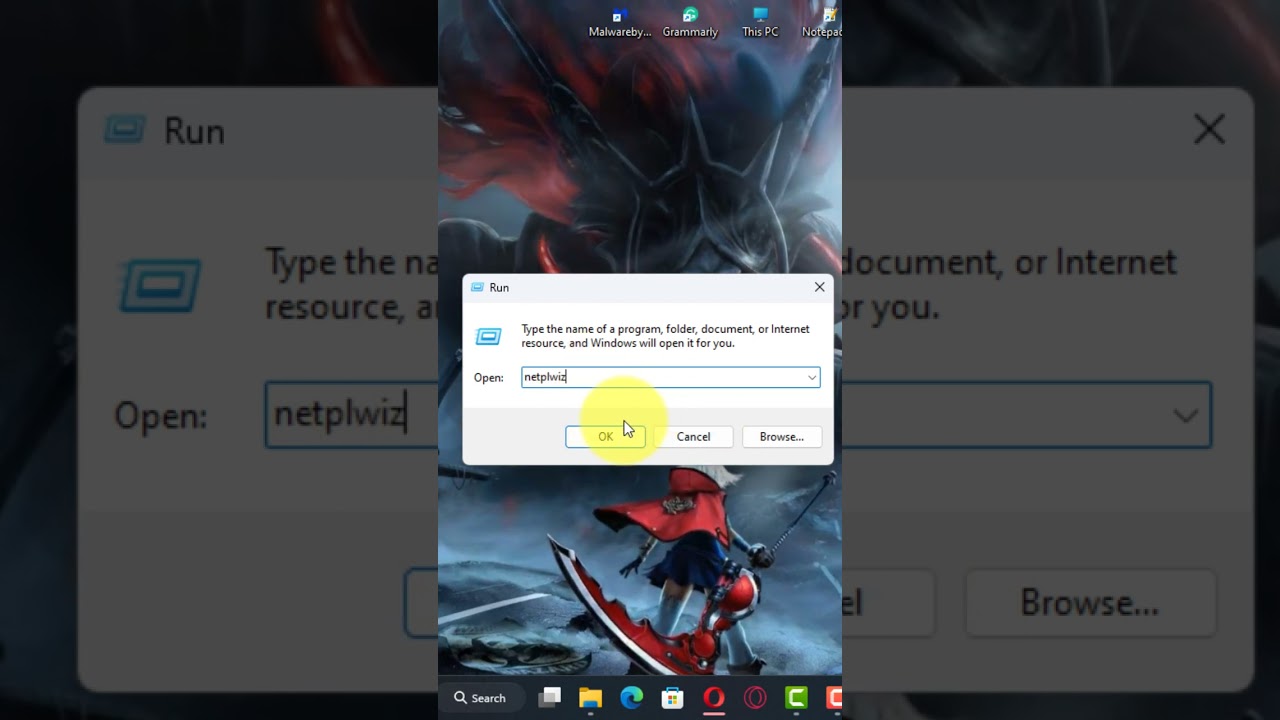This screenshot has height=720, width=1280.
Task: Open green Camtasia icon in taskbar
Action: point(796,698)
